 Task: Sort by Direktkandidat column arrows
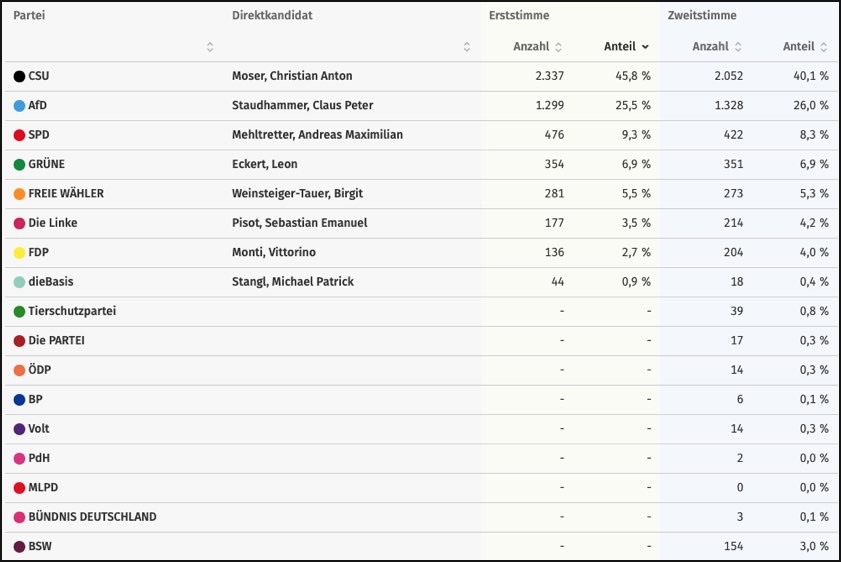click(x=467, y=47)
